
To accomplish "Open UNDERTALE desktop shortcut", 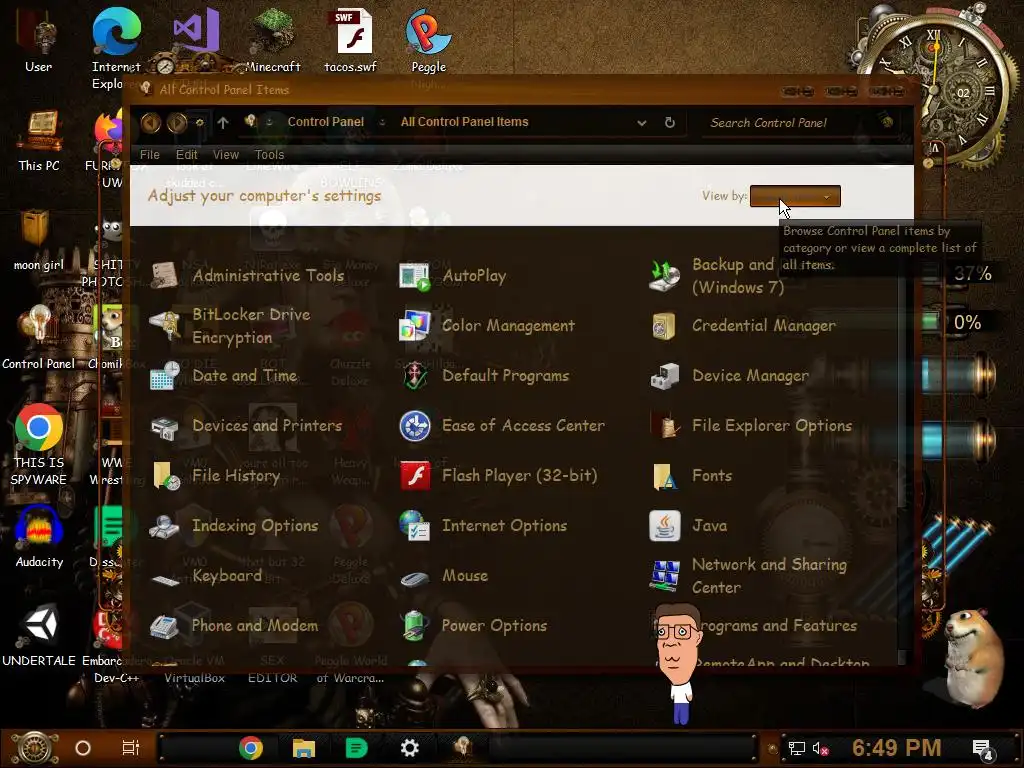I will pyautogui.click(x=39, y=636).
